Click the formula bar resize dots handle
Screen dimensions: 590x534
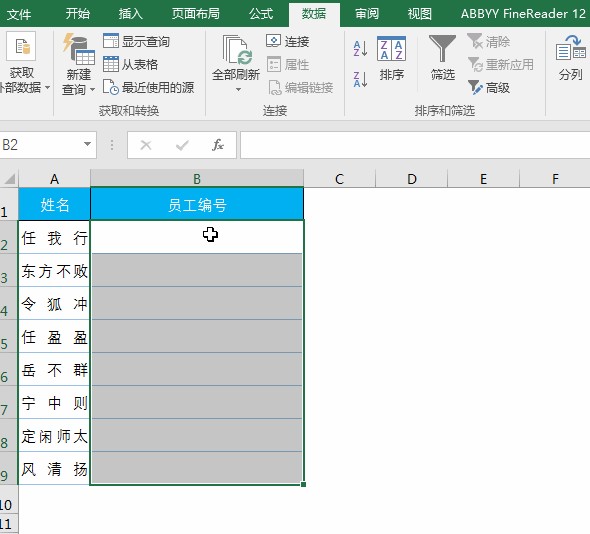click(112, 145)
